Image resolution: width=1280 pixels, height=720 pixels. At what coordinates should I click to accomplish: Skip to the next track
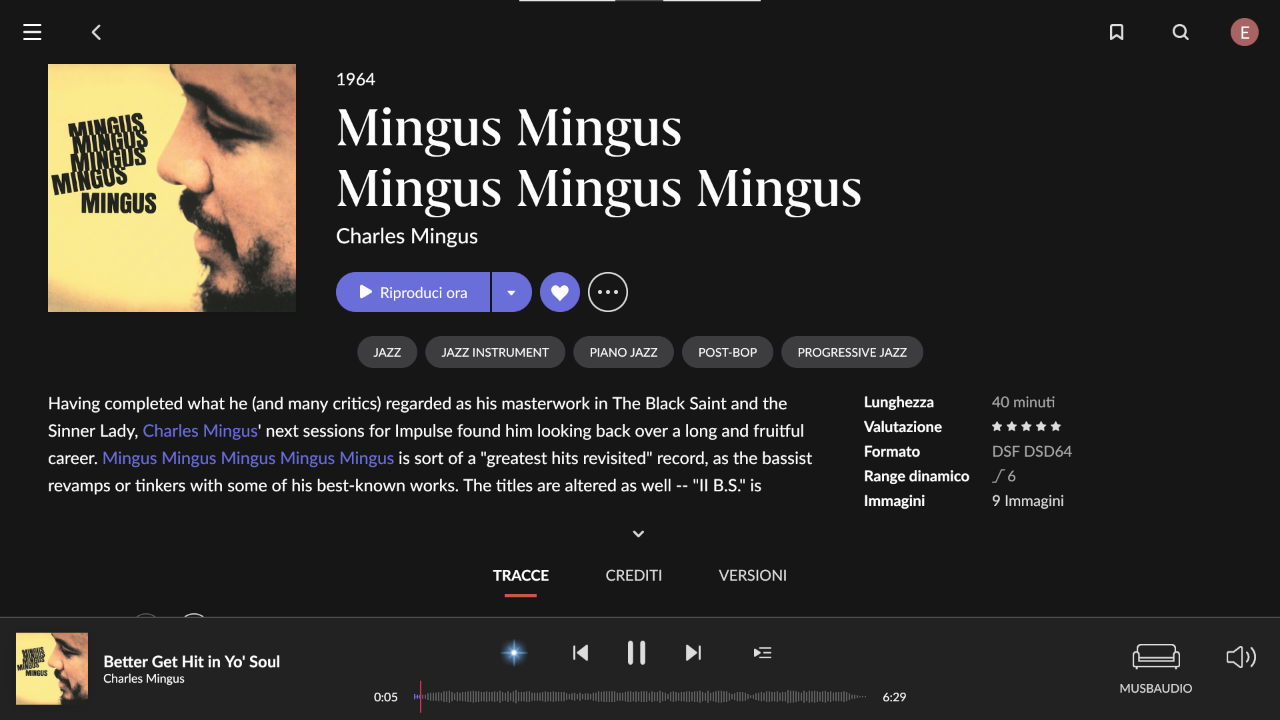[693, 653]
